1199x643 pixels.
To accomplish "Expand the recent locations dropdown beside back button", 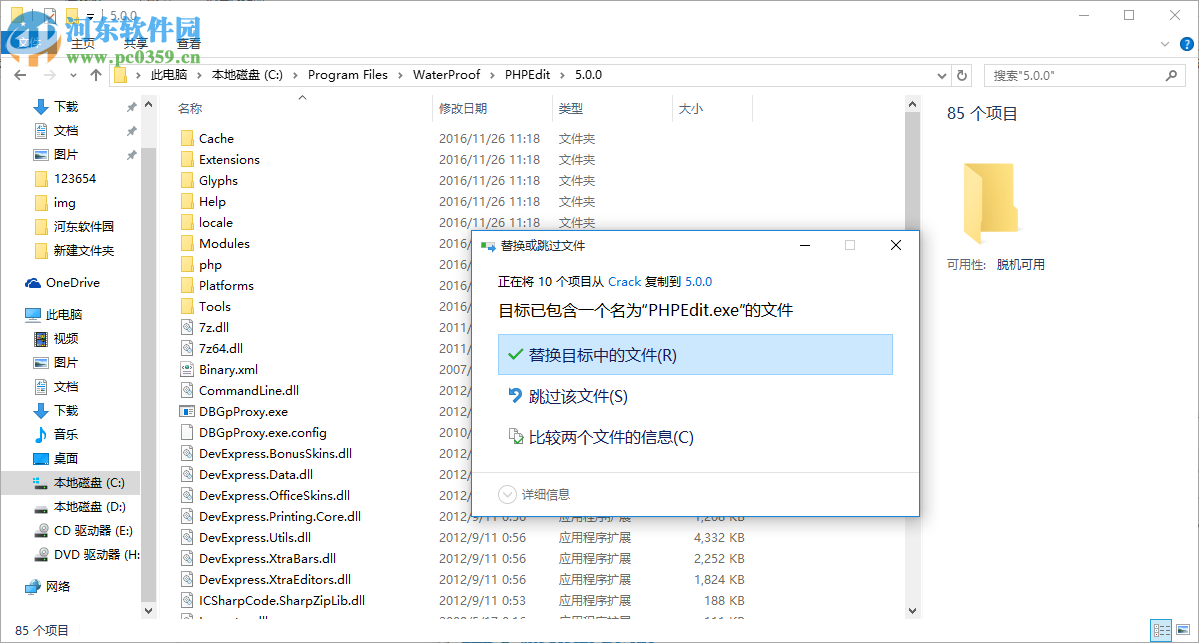I will point(72,74).
